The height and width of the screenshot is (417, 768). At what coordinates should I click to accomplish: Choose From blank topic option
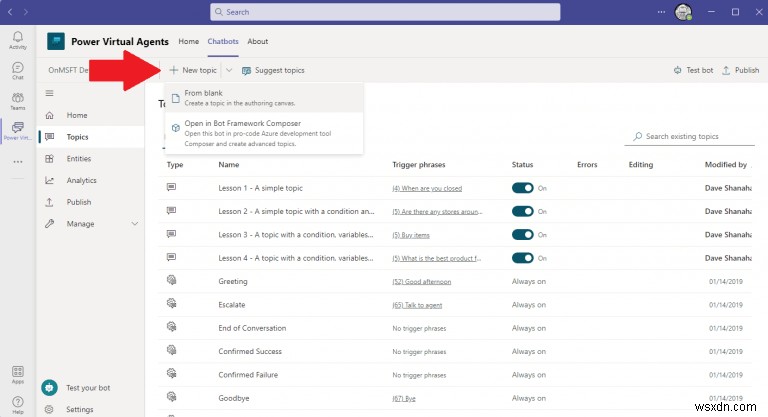point(264,98)
